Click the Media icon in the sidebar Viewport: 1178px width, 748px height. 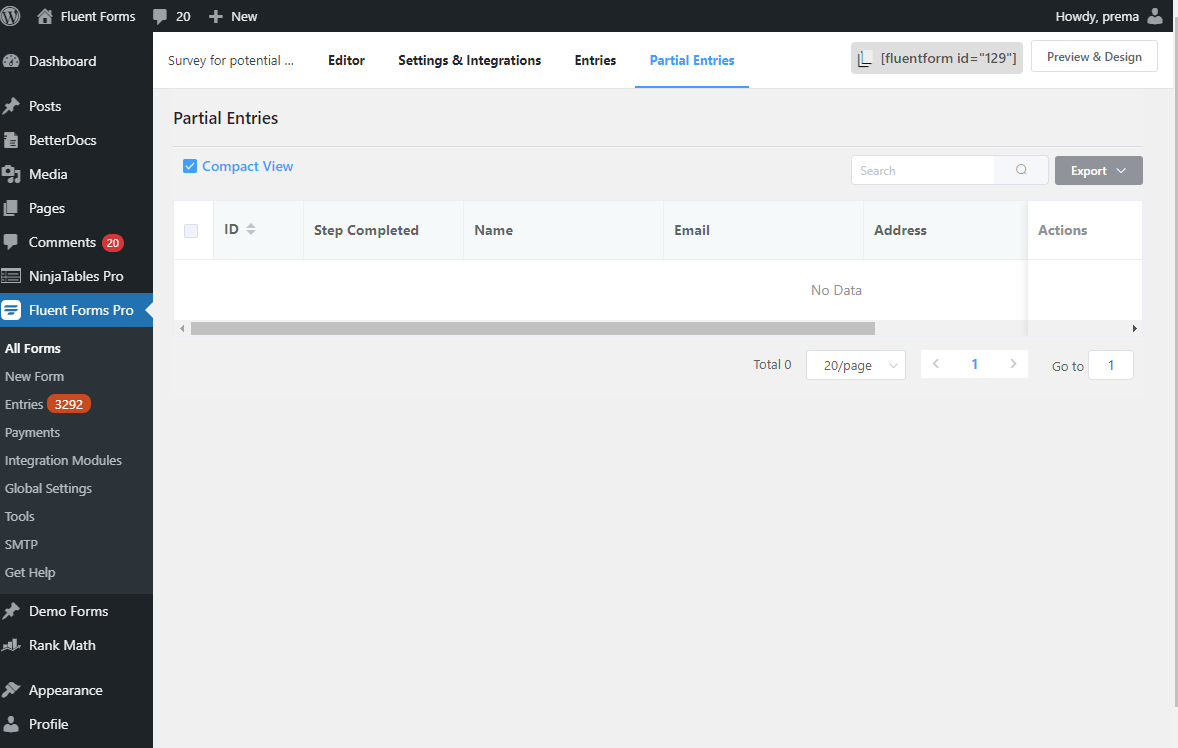[11, 174]
